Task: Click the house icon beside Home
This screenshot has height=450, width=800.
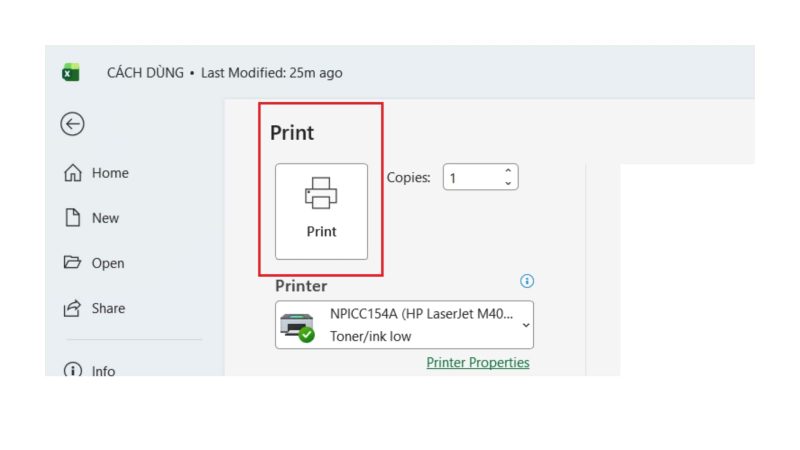Action: point(72,172)
